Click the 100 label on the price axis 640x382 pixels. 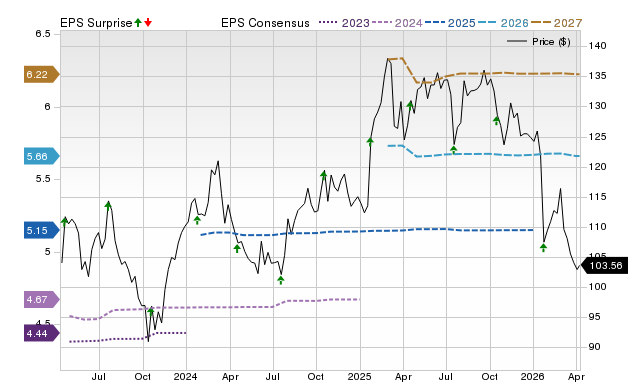click(x=598, y=286)
